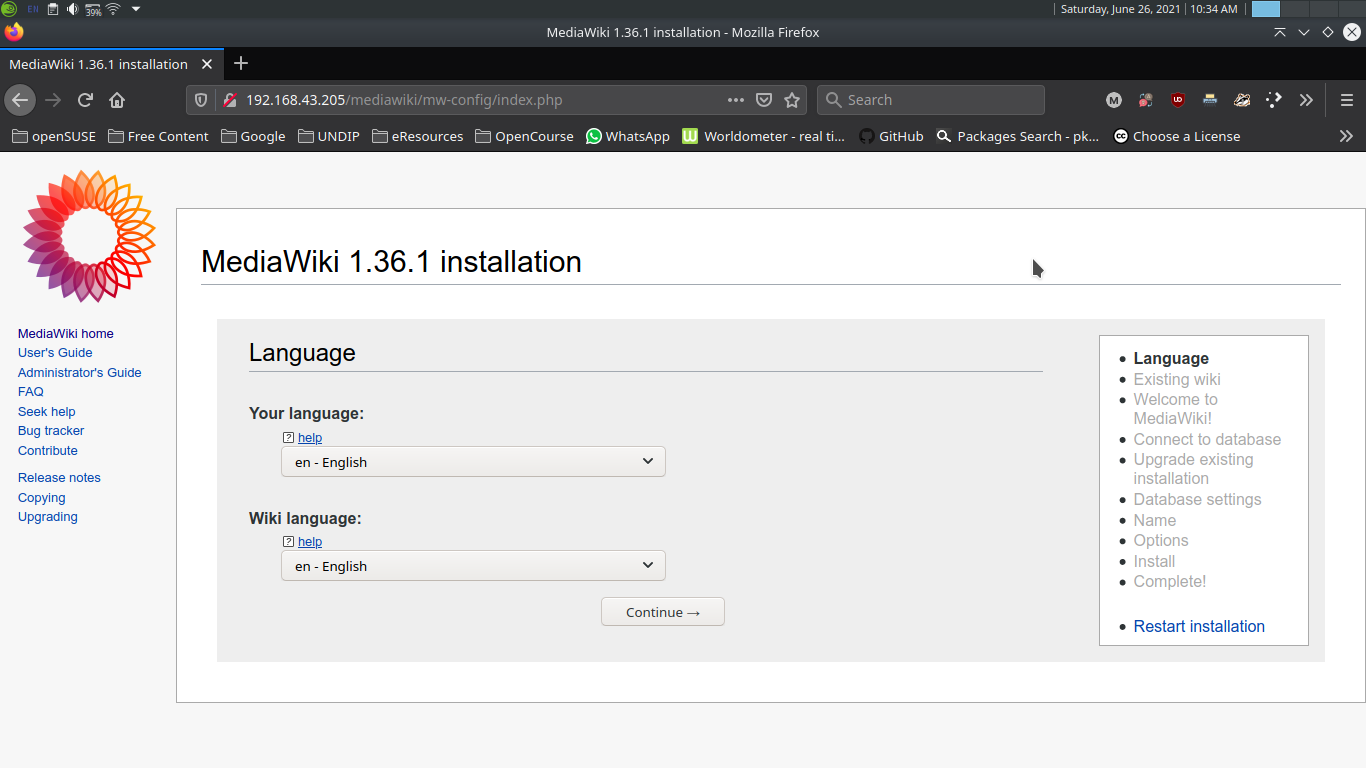Screen dimensions: 1366x768
Task: Close the MediaWiki 1.36.1 installation tab
Action: click(207, 64)
